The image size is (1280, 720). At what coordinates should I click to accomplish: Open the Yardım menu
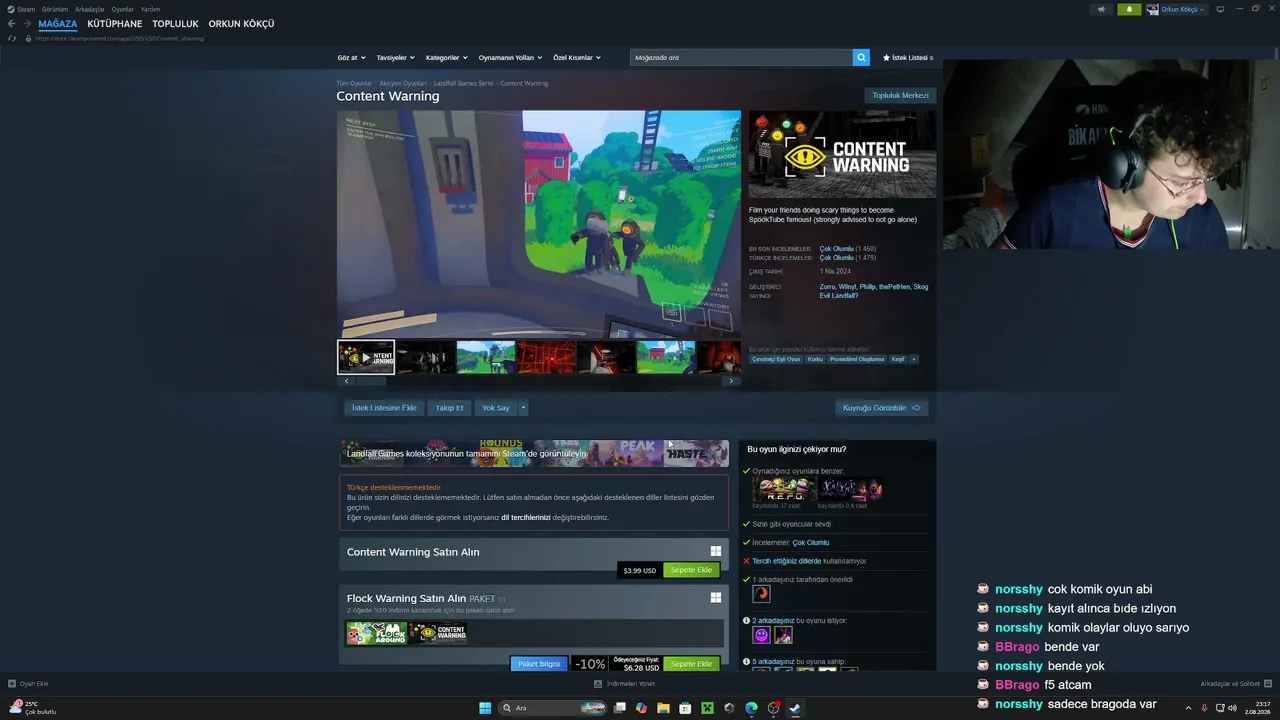pos(150,9)
